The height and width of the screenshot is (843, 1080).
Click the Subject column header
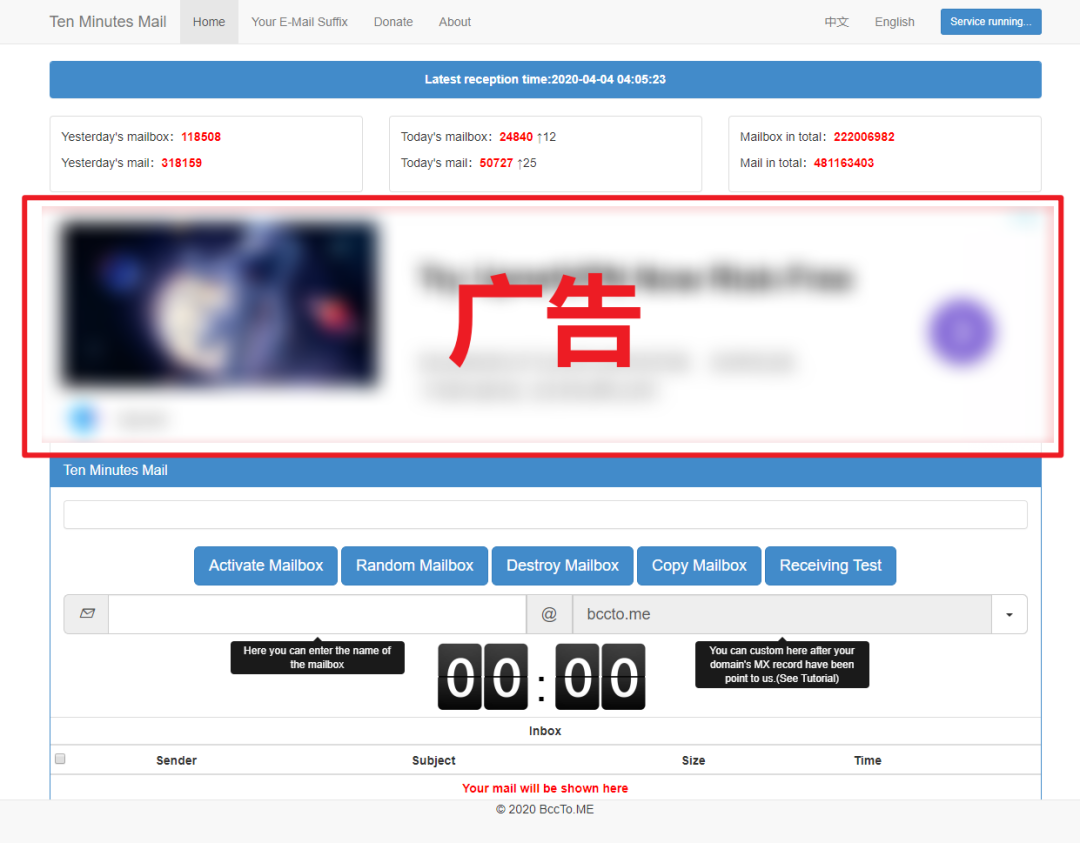433,760
